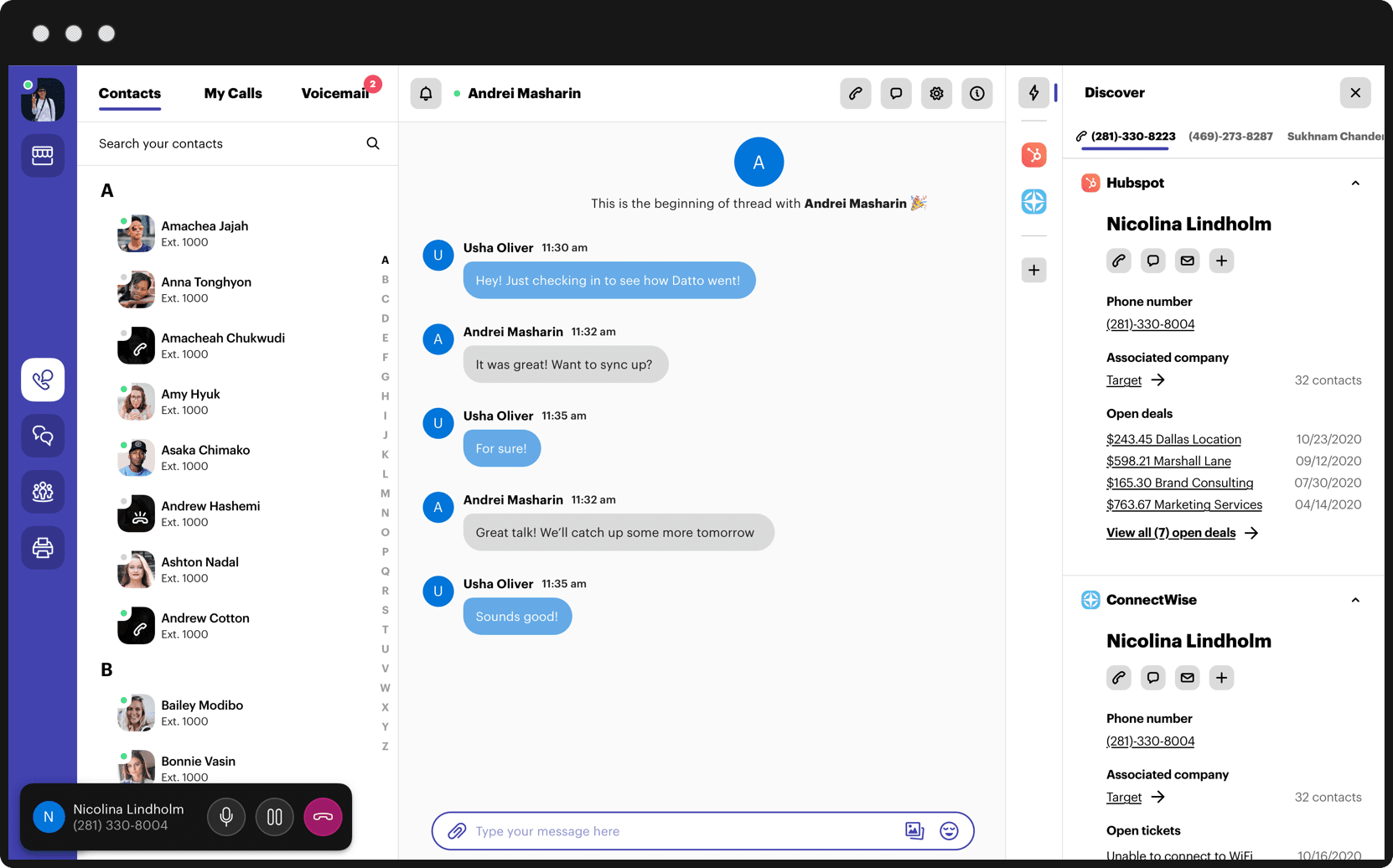Mute the microphone on the active call
Image resolution: width=1393 pixels, height=868 pixels.
point(225,816)
